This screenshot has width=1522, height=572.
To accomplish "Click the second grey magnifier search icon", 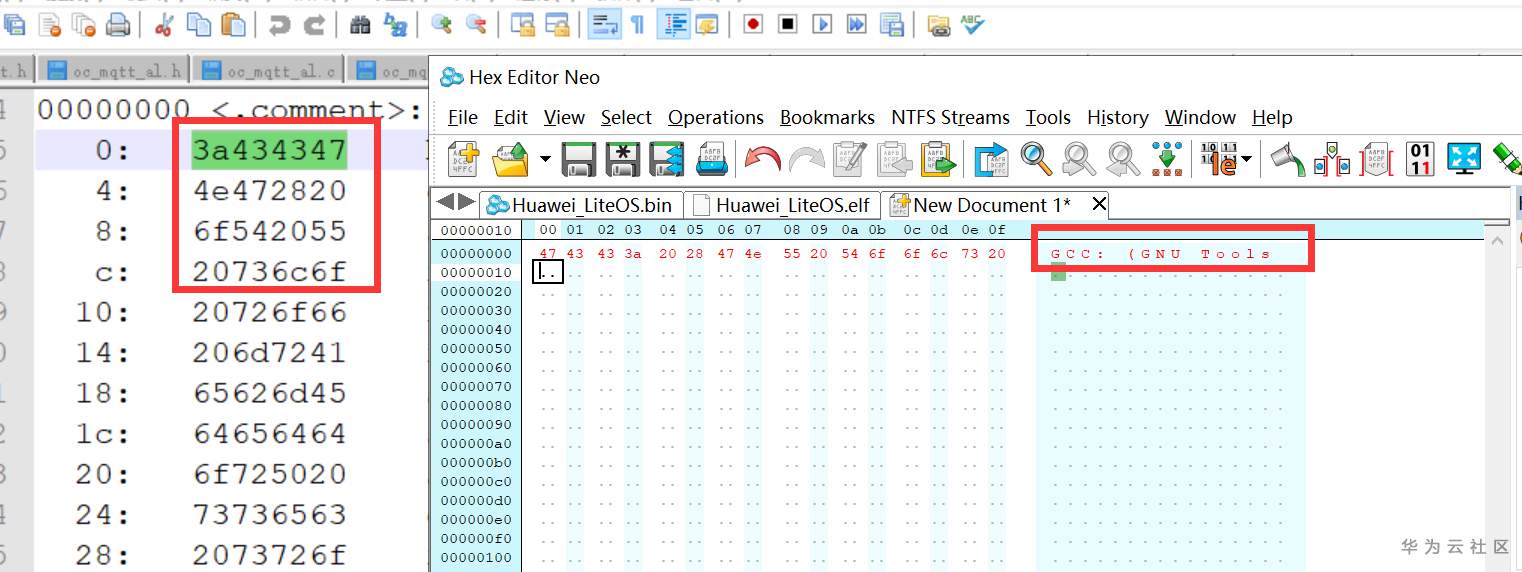I will 1123,158.
